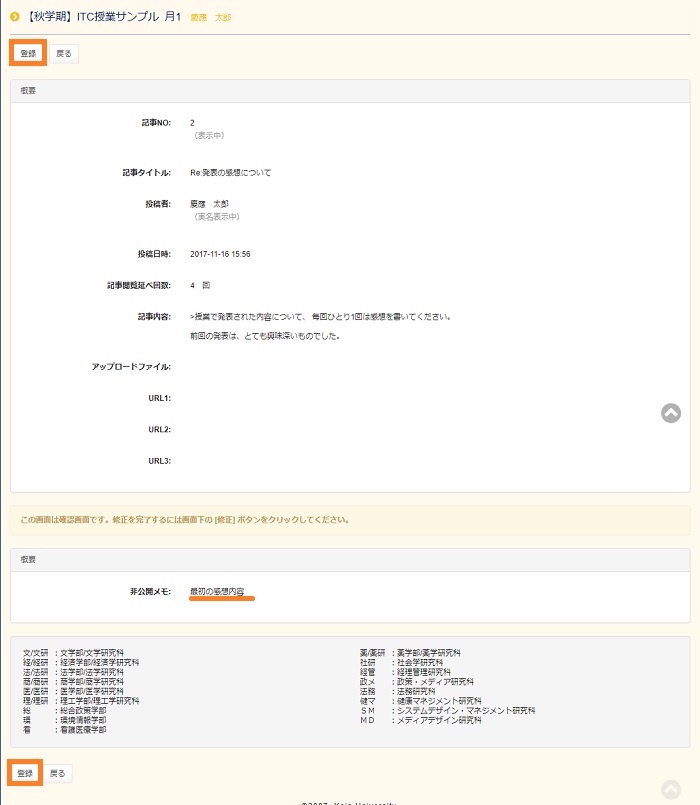
Task: Click the gray scroll-to-top circle near URL2
Action: pyautogui.click(x=671, y=412)
